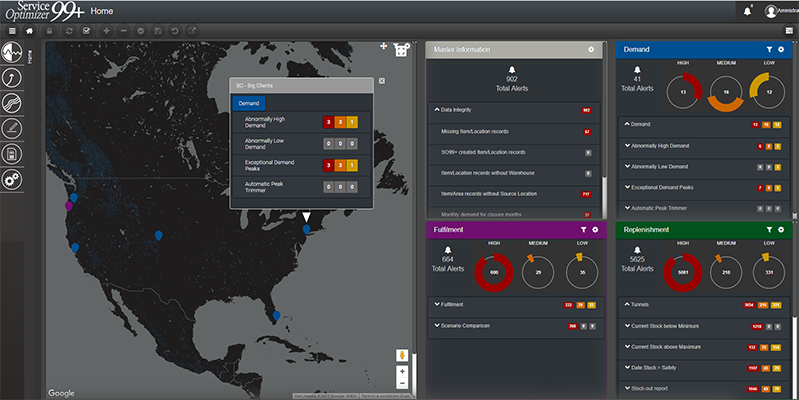Image resolution: width=799 pixels, height=400 pixels.
Task: Close the Big Clients popup window
Action: (x=382, y=79)
